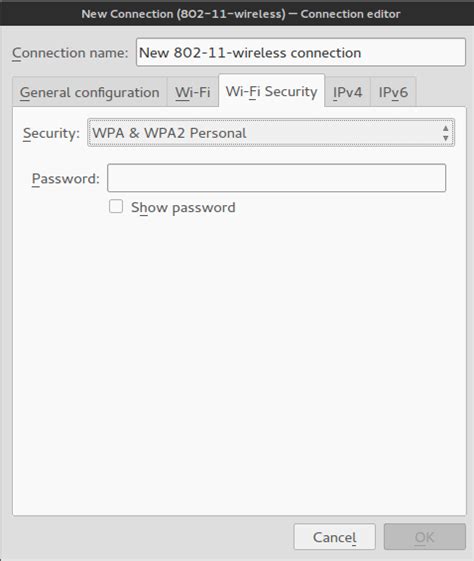Image resolution: width=474 pixels, height=561 pixels.
Task: Select the Wi-Fi Security tab
Action: pos(272,91)
